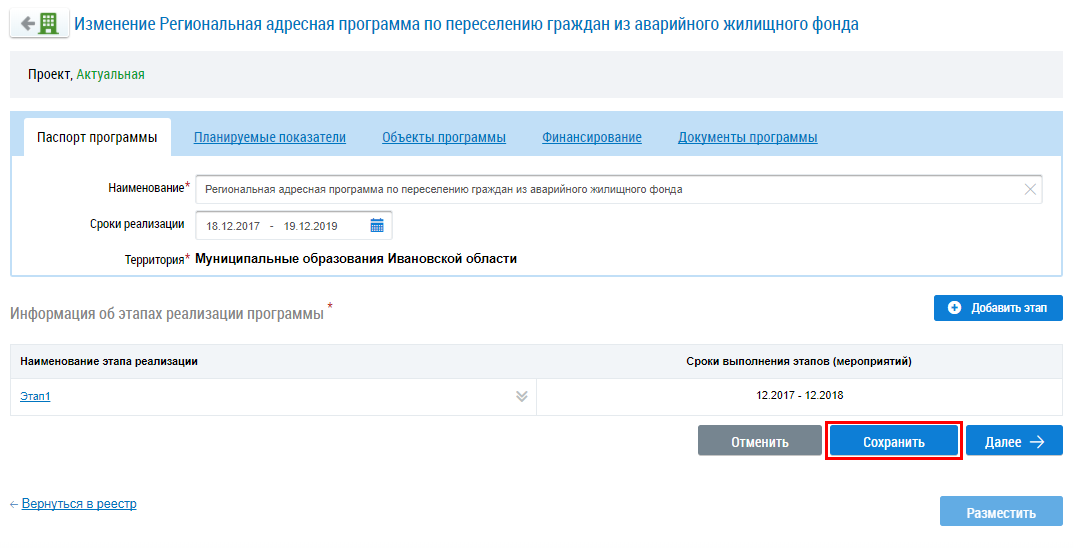
Task: Proceed with the Далее button
Action: pos(1014,441)
